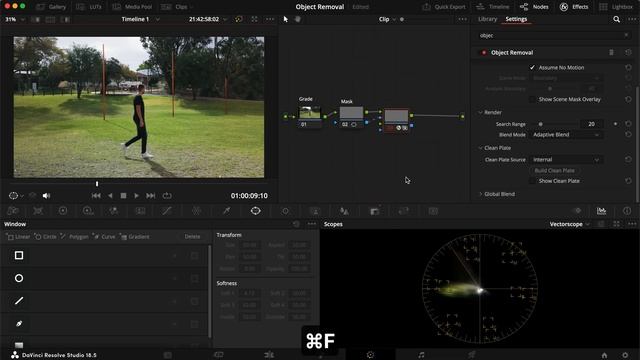Toggle the Effects panel
Image resolution: width=640 pixels, height=360 pixels.
pos(574,7)
